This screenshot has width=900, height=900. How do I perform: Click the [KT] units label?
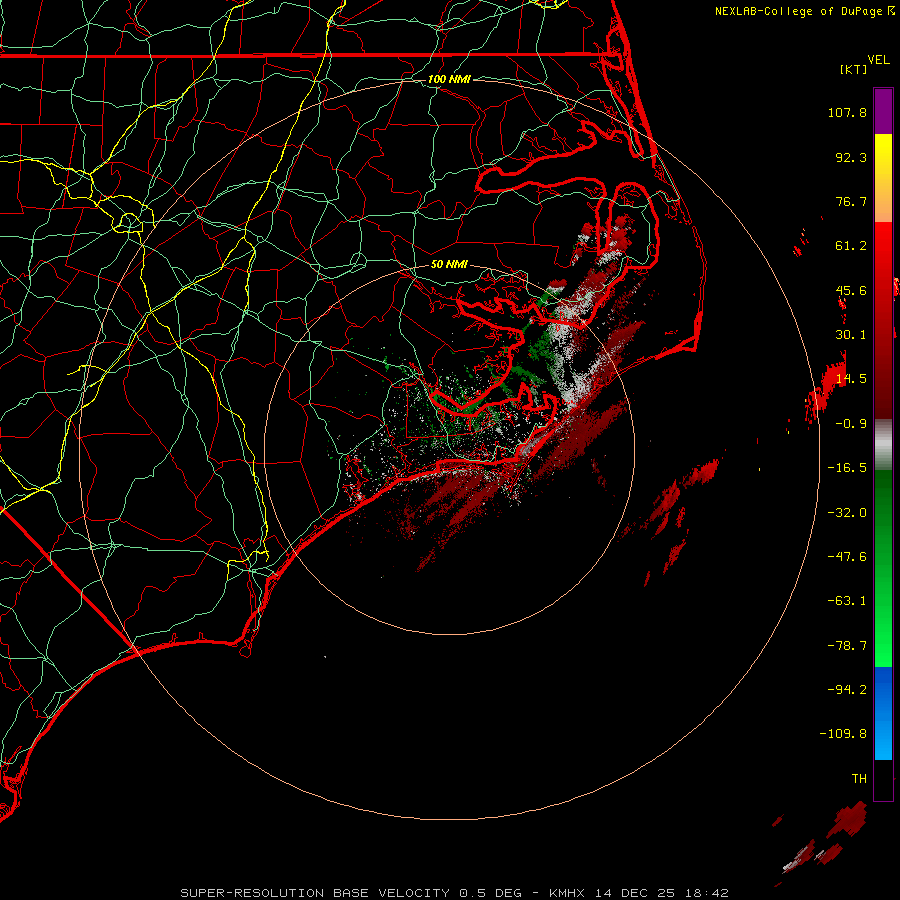point(854,69)
